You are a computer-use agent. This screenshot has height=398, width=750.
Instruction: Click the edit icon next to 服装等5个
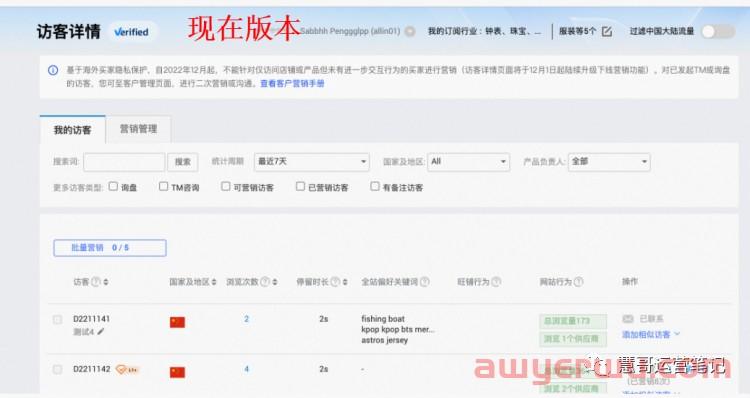(607, 32)
